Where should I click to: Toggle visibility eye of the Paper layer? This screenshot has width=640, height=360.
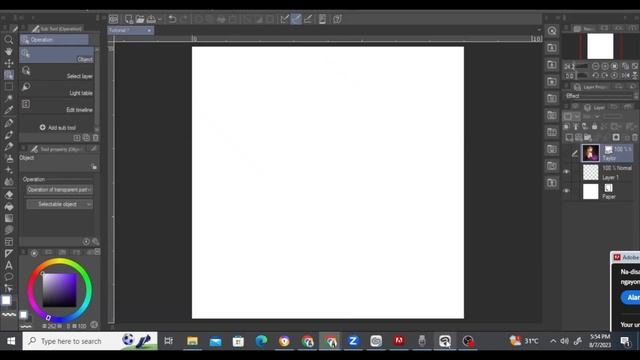click(x=567, y=191)
